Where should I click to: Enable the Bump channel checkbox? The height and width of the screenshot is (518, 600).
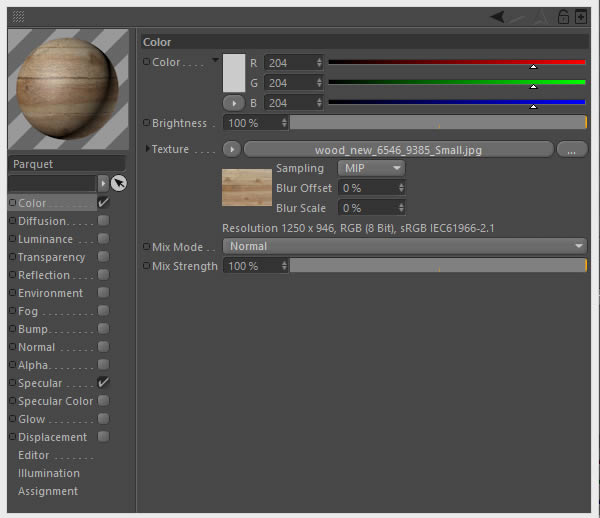103,328
